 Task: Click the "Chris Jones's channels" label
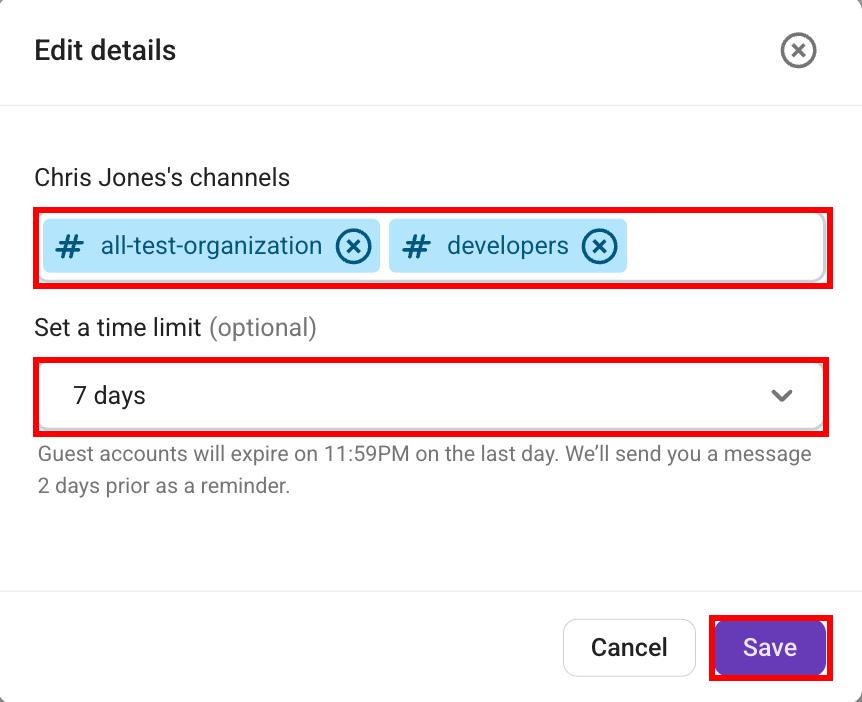[x=162, y=178]
